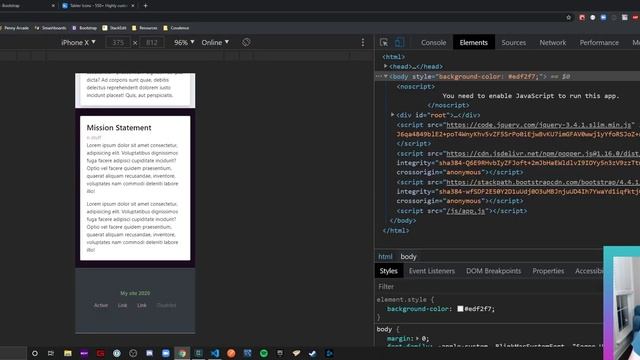This screenshot has width=640, height=360.
Task: Open Windows Cortana search circle
Action: click(x=35, y=353)
